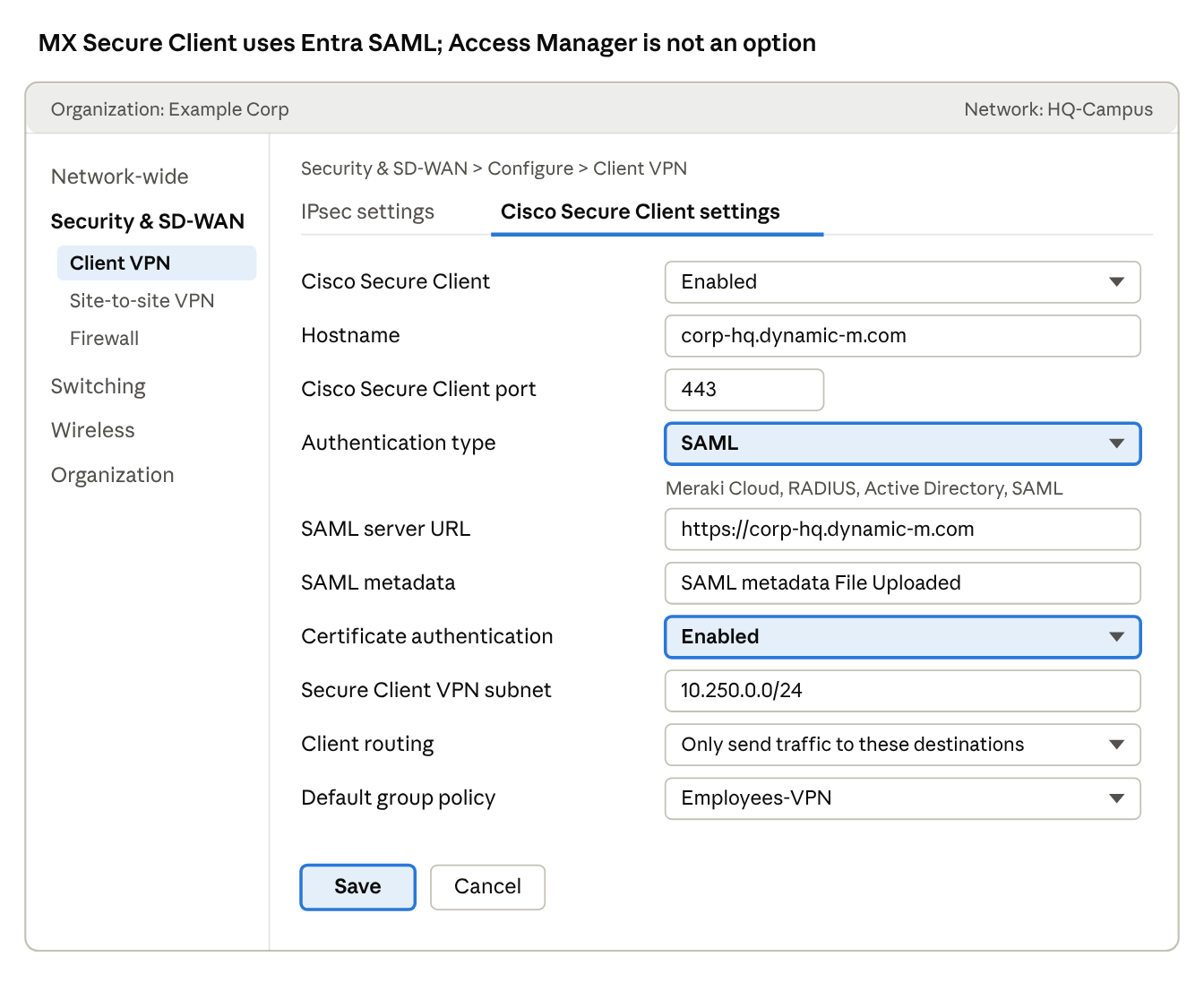Click the breadcrumb Security & SD-WAN > Configure > Client VPN
This screenshot has height=1000, width=1204.
(494, 168)
